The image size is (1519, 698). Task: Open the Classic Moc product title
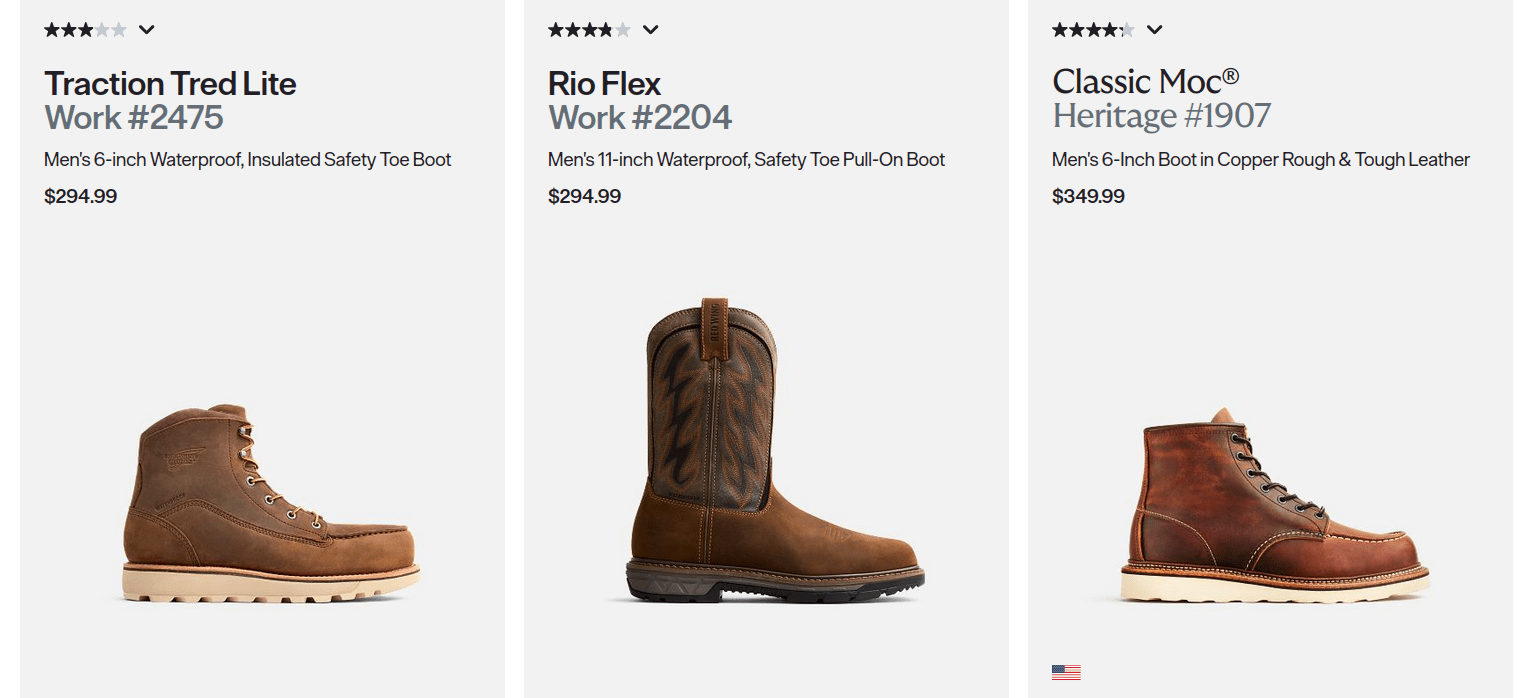(x=1145, y=81)
